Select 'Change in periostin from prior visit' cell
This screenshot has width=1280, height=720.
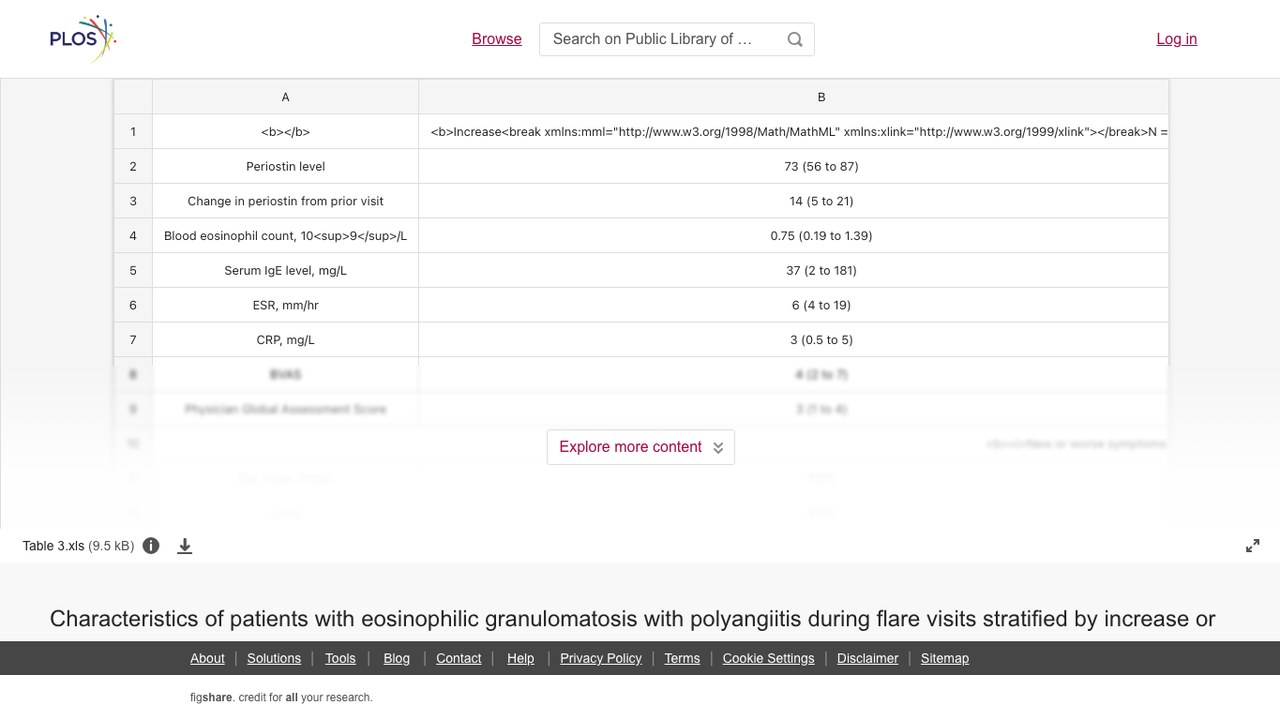tap(285, 201)
